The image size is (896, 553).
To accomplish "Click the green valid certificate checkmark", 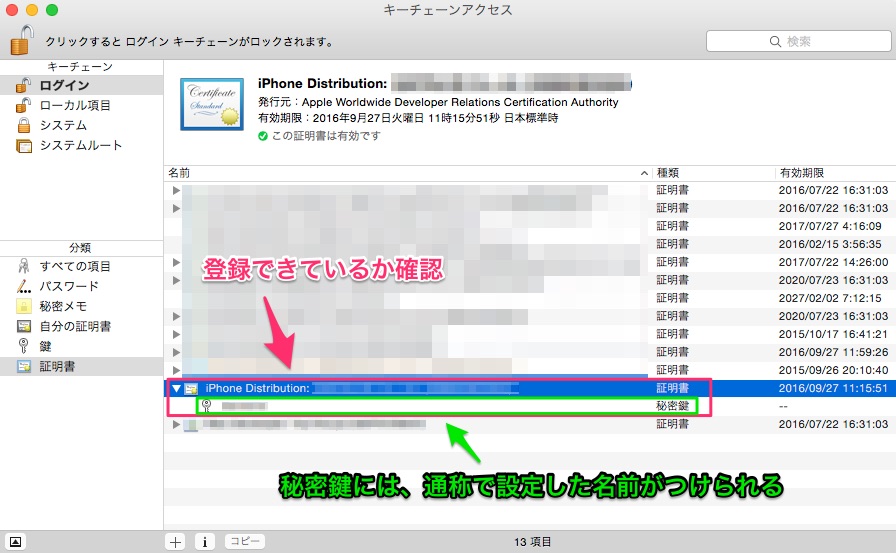I will pyautogui.click(x=263, y=136).
